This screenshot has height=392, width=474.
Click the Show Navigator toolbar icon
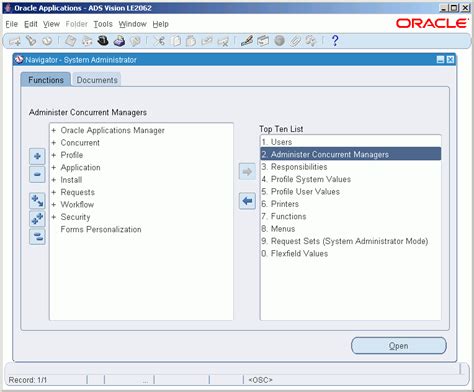(47, 41)
